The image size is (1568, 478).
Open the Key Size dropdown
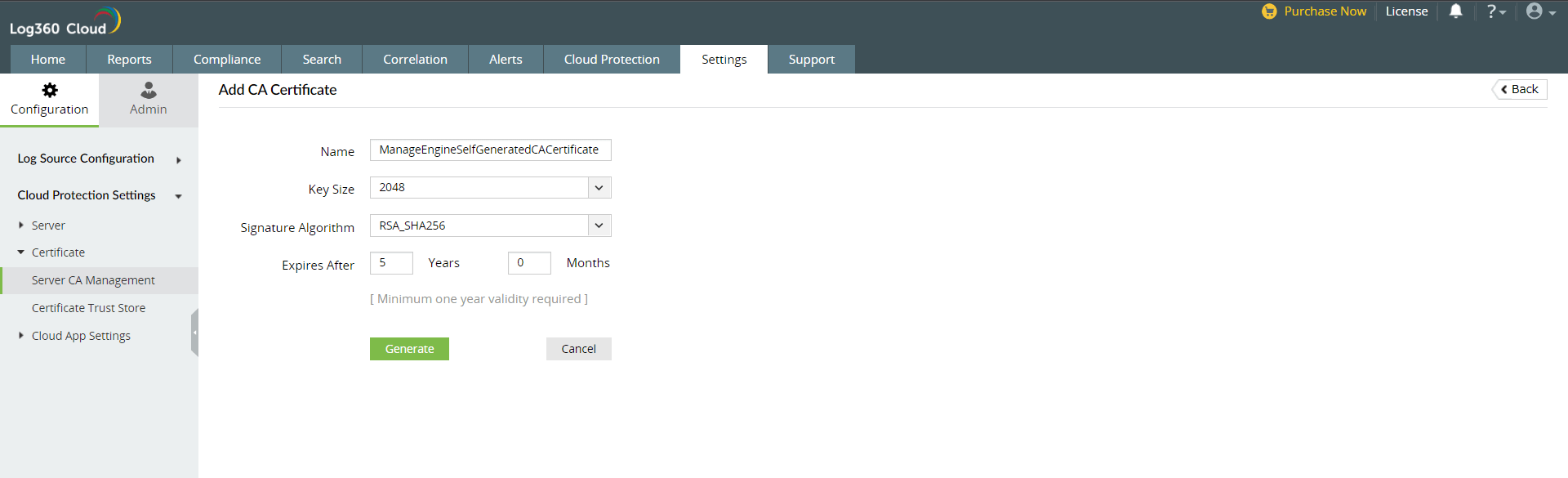click(599, 188)
